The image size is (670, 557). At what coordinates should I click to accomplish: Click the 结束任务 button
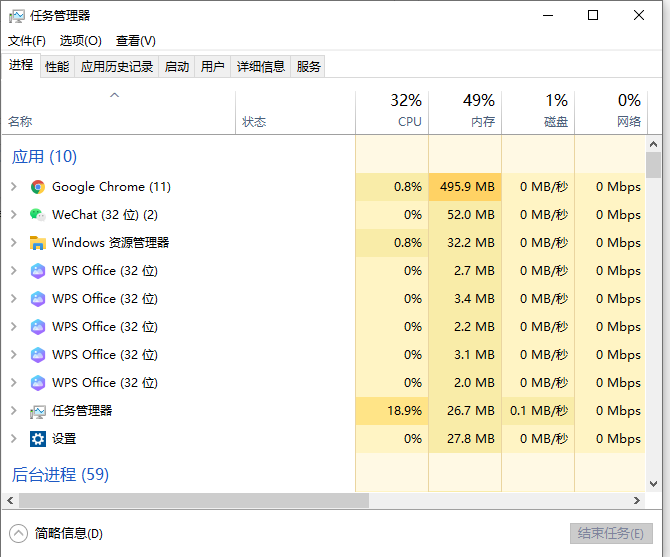click(611, 533)
